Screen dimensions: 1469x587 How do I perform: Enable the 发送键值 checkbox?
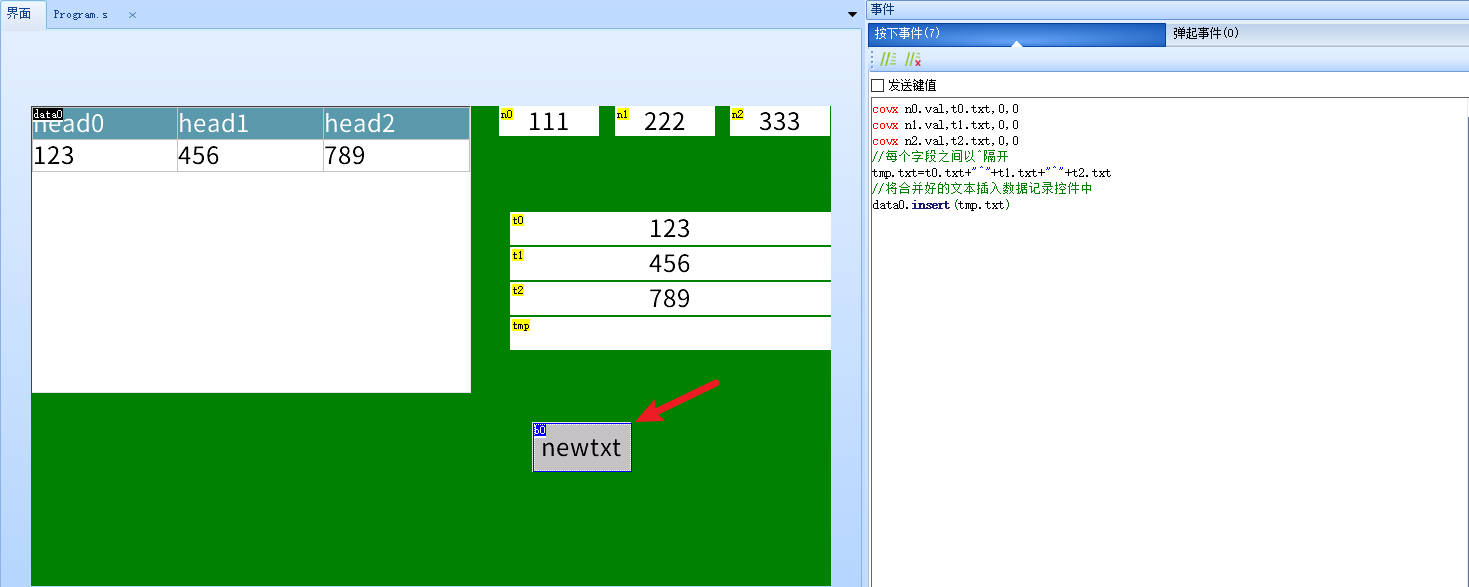(878, 86)
